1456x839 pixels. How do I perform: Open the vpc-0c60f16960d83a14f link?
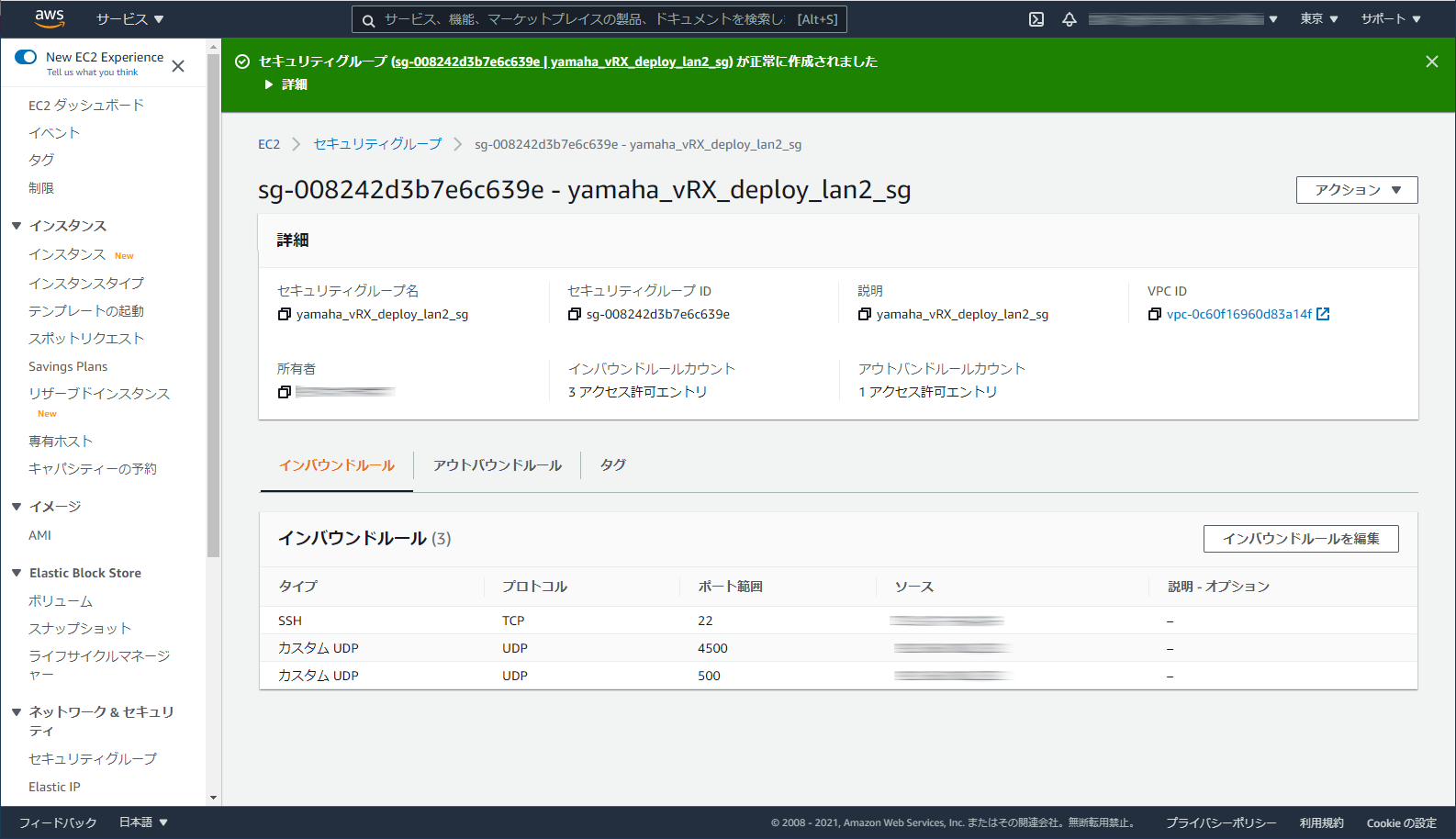[1238, 314]
